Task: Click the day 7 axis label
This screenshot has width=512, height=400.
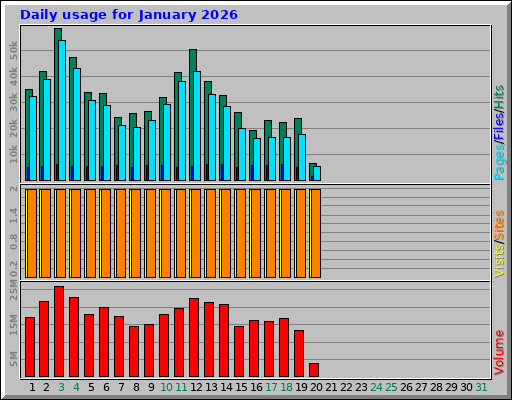Action: [121, 387]
